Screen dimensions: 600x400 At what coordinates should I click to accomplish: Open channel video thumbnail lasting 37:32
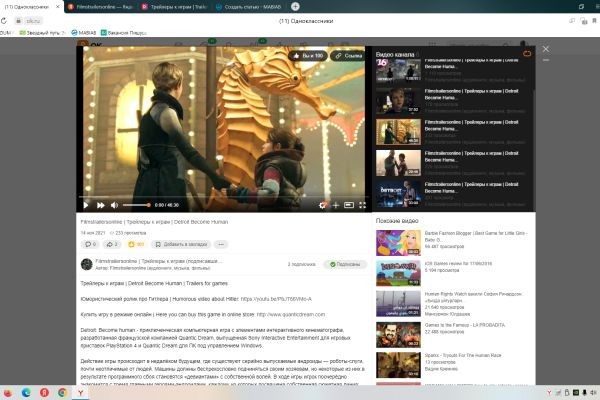398,101
